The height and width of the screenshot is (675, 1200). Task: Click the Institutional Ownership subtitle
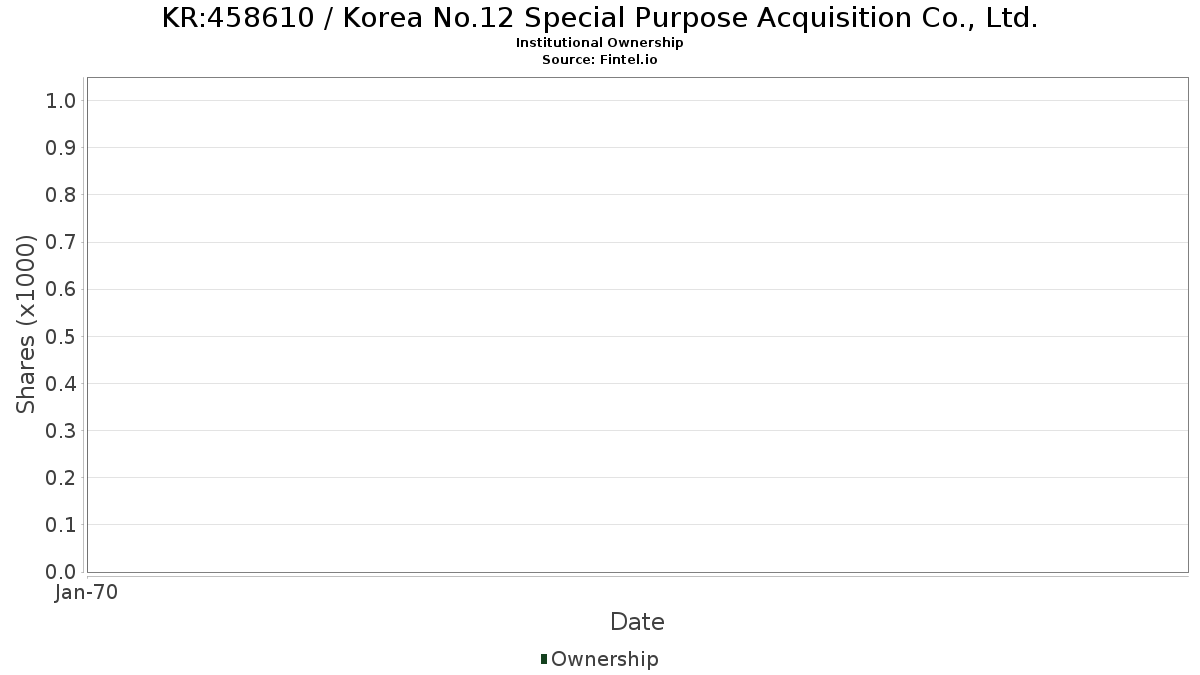[x=599, y=43]
